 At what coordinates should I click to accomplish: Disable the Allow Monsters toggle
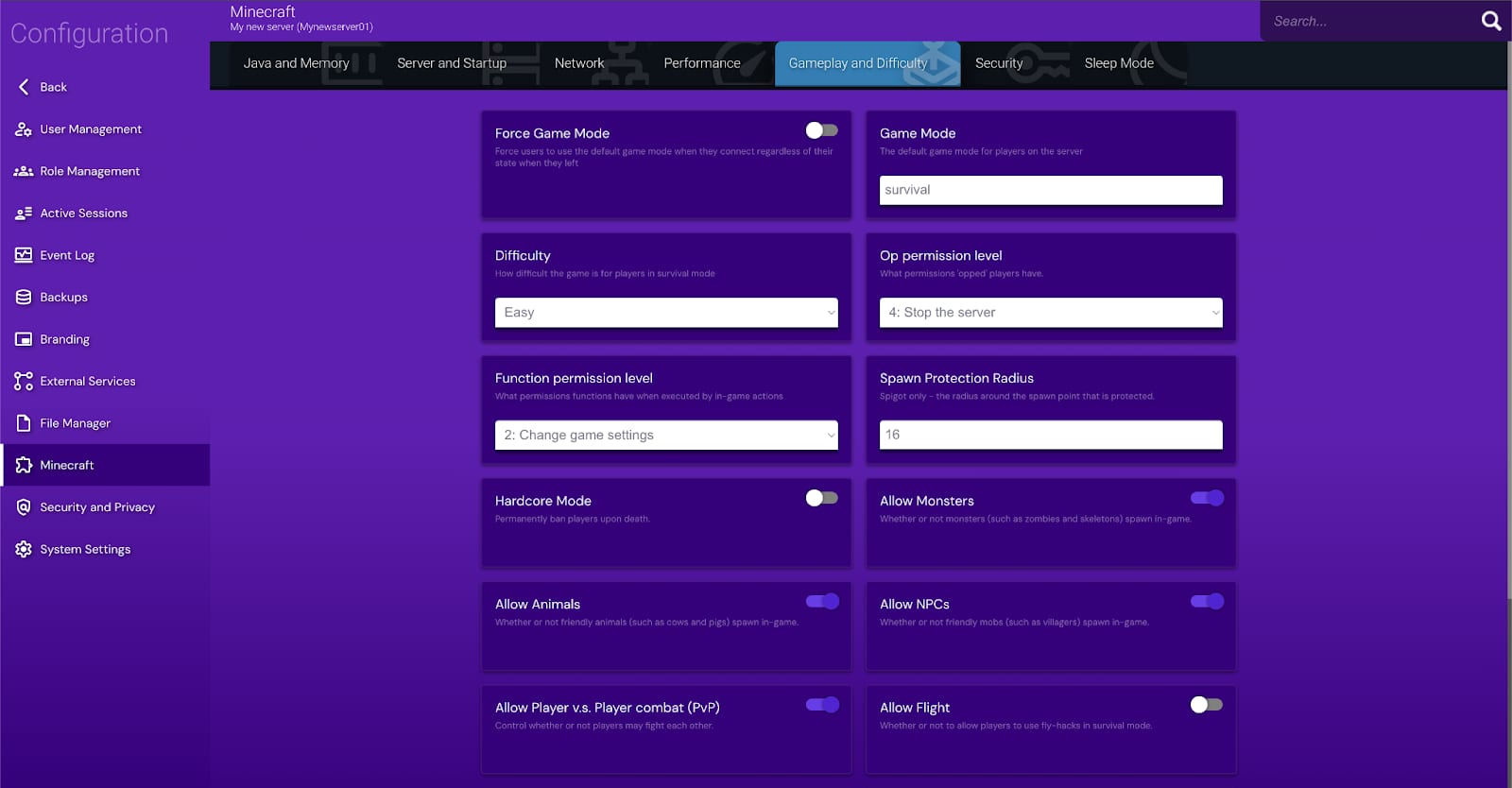[1207, 498]
